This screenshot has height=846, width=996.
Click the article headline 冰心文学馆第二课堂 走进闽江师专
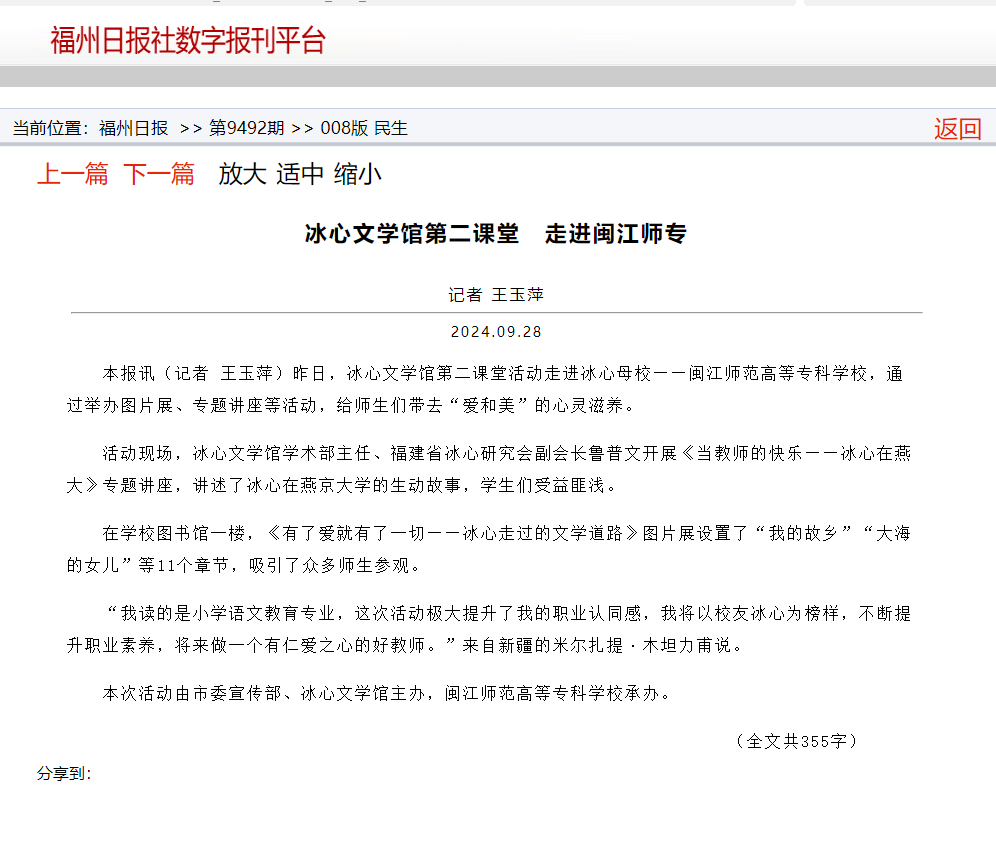point(496,234)
